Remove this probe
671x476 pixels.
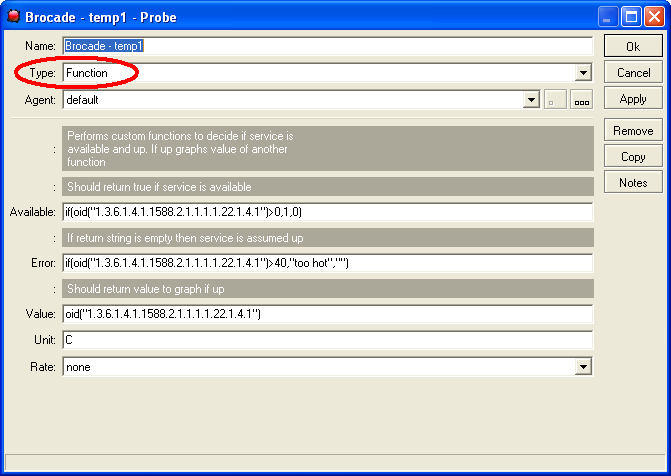click(x=633, y=130)
